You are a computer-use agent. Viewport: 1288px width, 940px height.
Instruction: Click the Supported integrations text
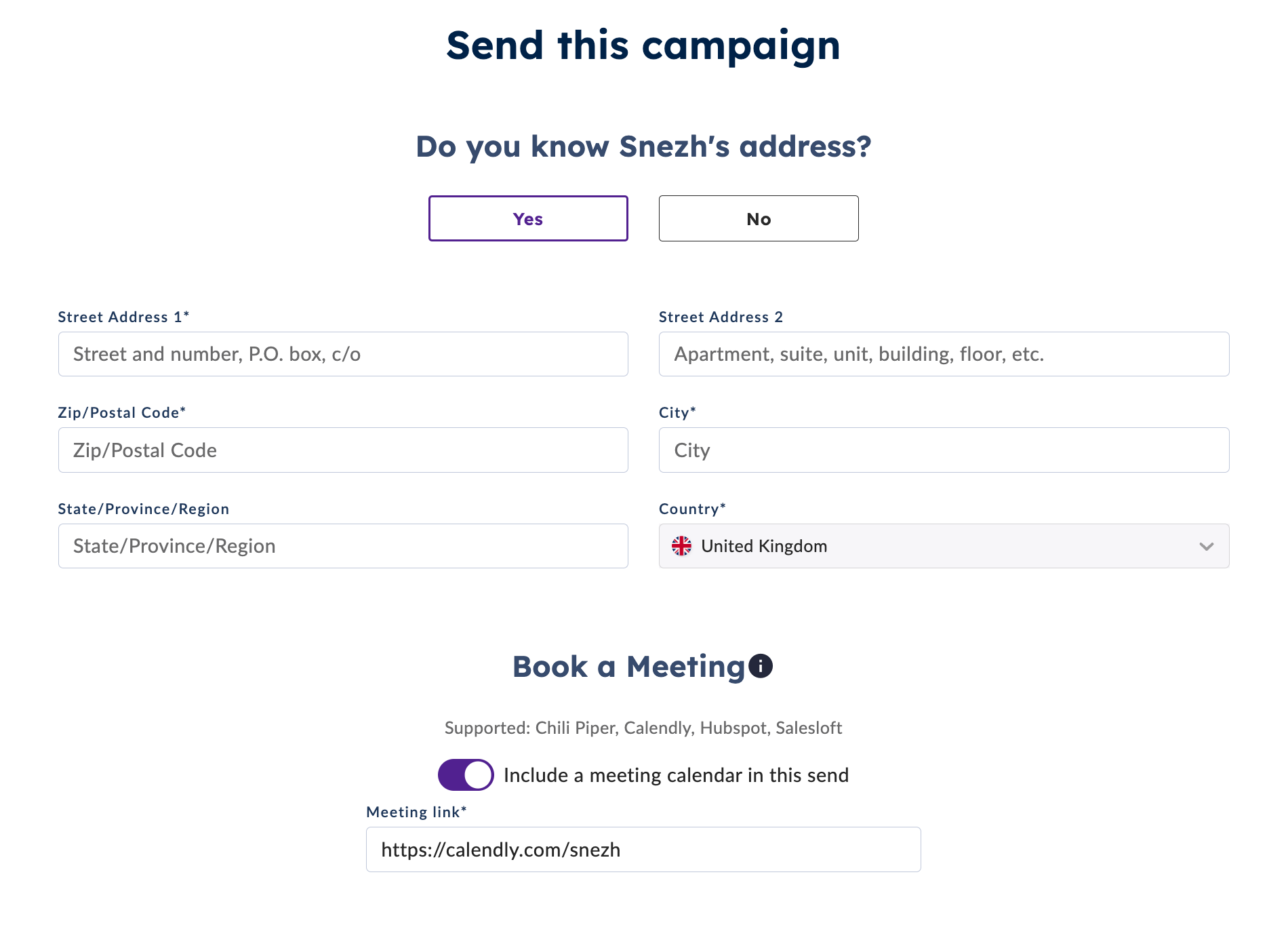click(643, 728)
